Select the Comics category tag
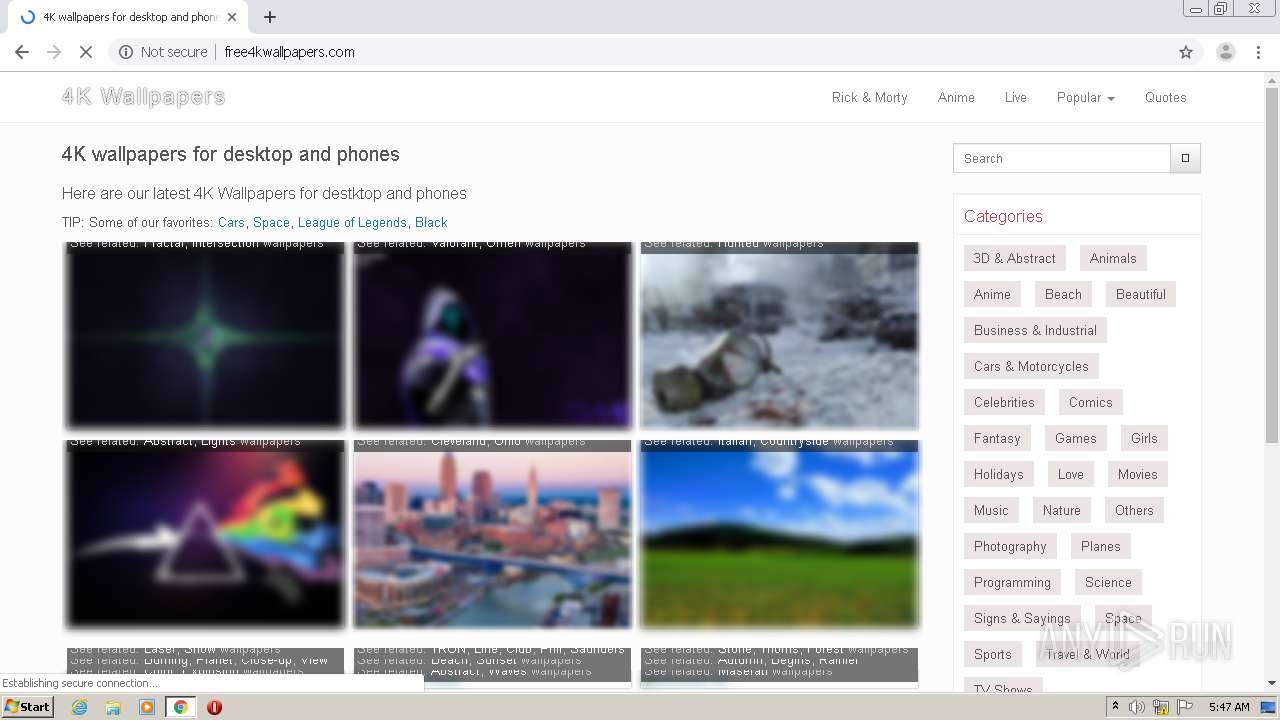The height and width of the screenshot is (720, 1280). point(1090,402)
